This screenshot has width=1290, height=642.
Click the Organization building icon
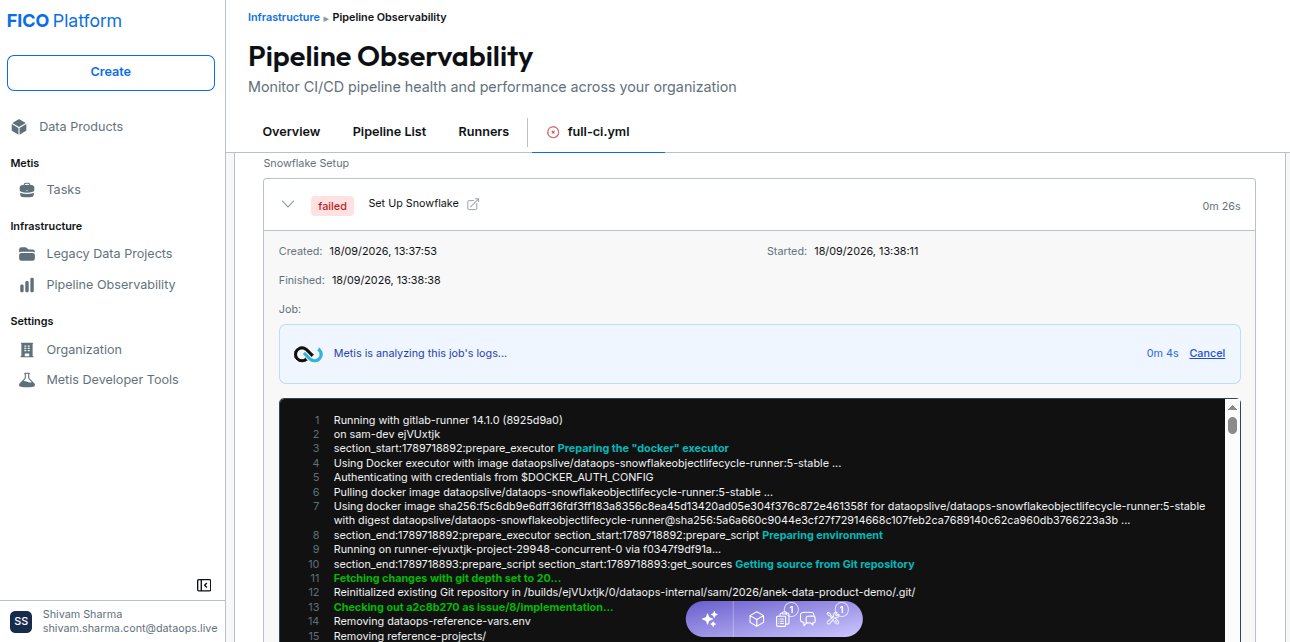(x=27, y=350)
